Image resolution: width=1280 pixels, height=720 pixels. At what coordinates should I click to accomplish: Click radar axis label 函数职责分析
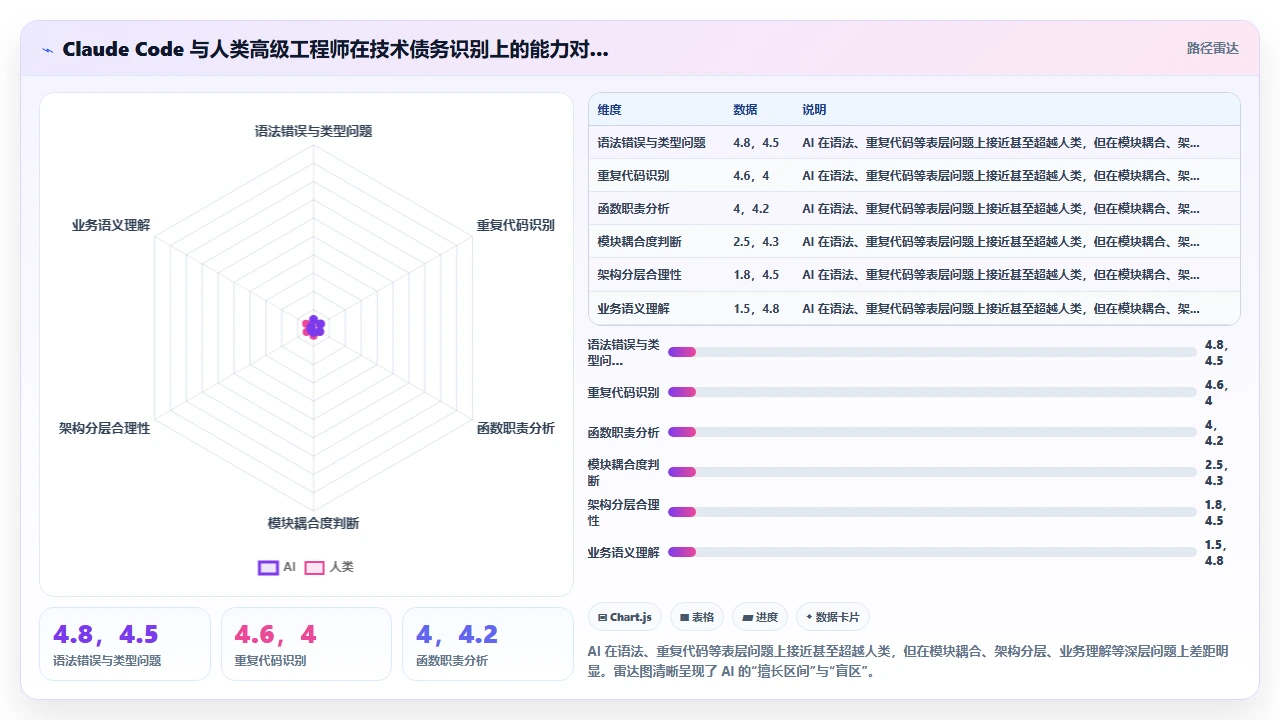pyautogui.click(x=516, y=428)
